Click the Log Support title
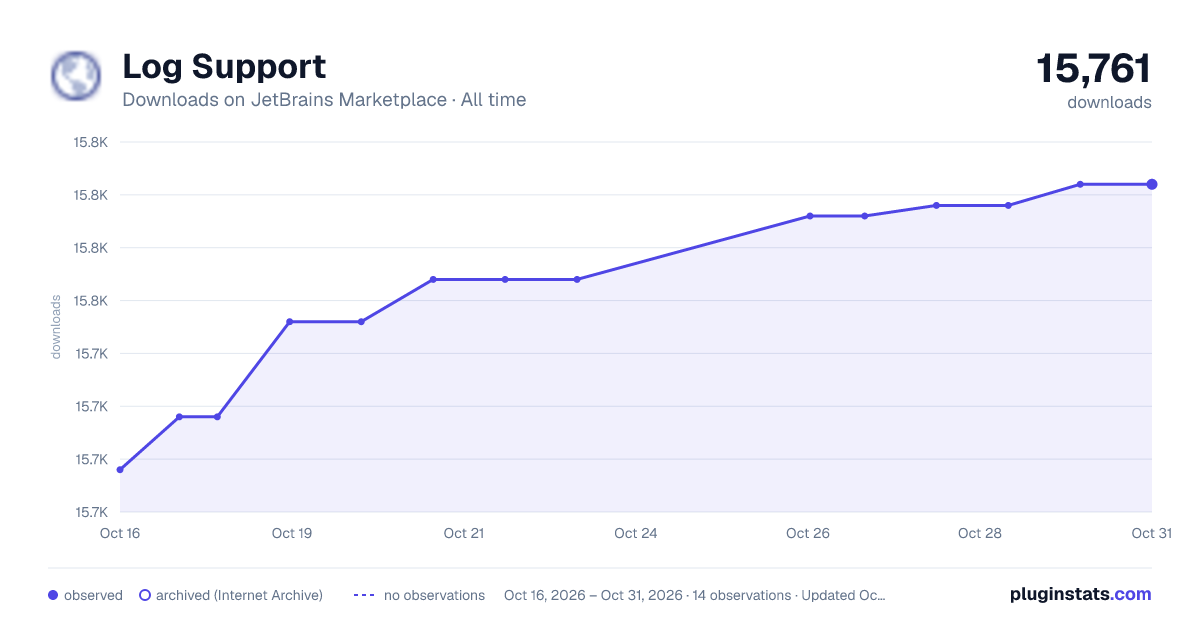 coord(224,67)
